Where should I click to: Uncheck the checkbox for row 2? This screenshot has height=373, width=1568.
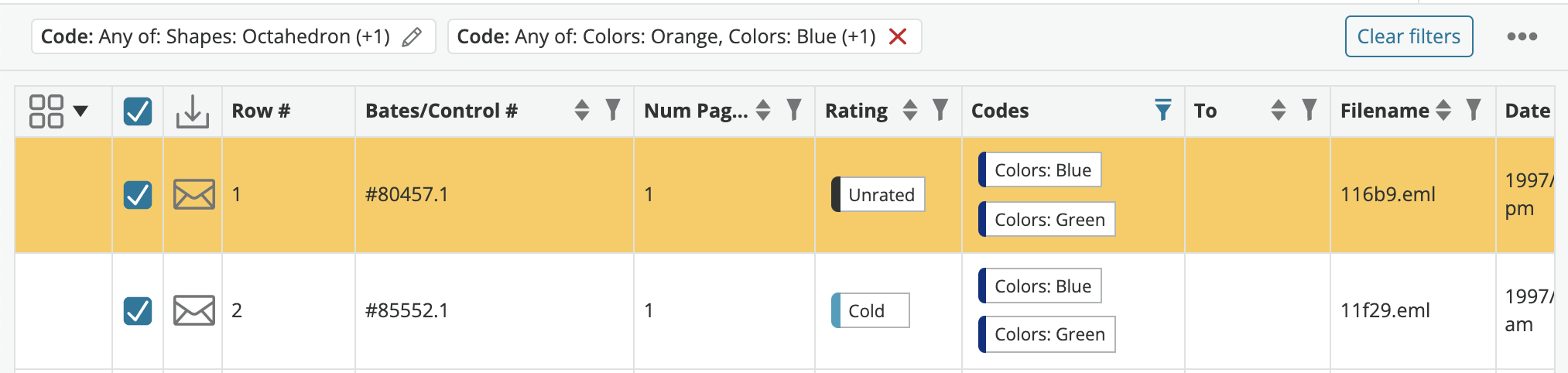tap(138, 311)
